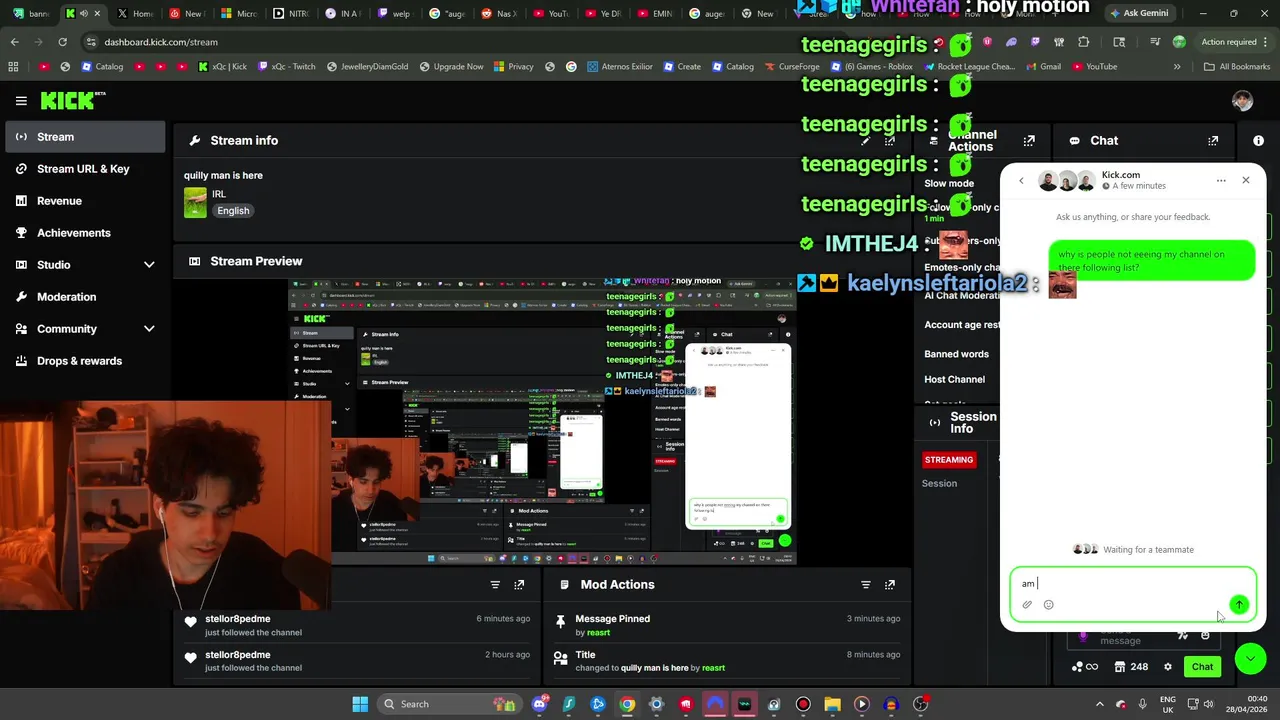Send the support chat message
This screenshot has height=720, width=1280.
tap(1239, 604)
